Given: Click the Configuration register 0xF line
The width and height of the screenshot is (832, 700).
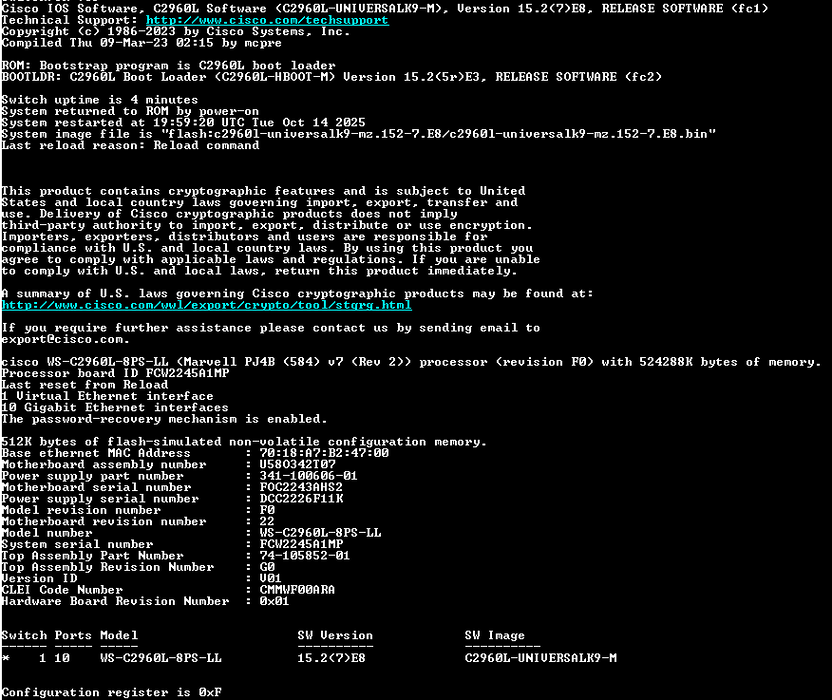Looking at the screenshot, I should click(112, 692).
